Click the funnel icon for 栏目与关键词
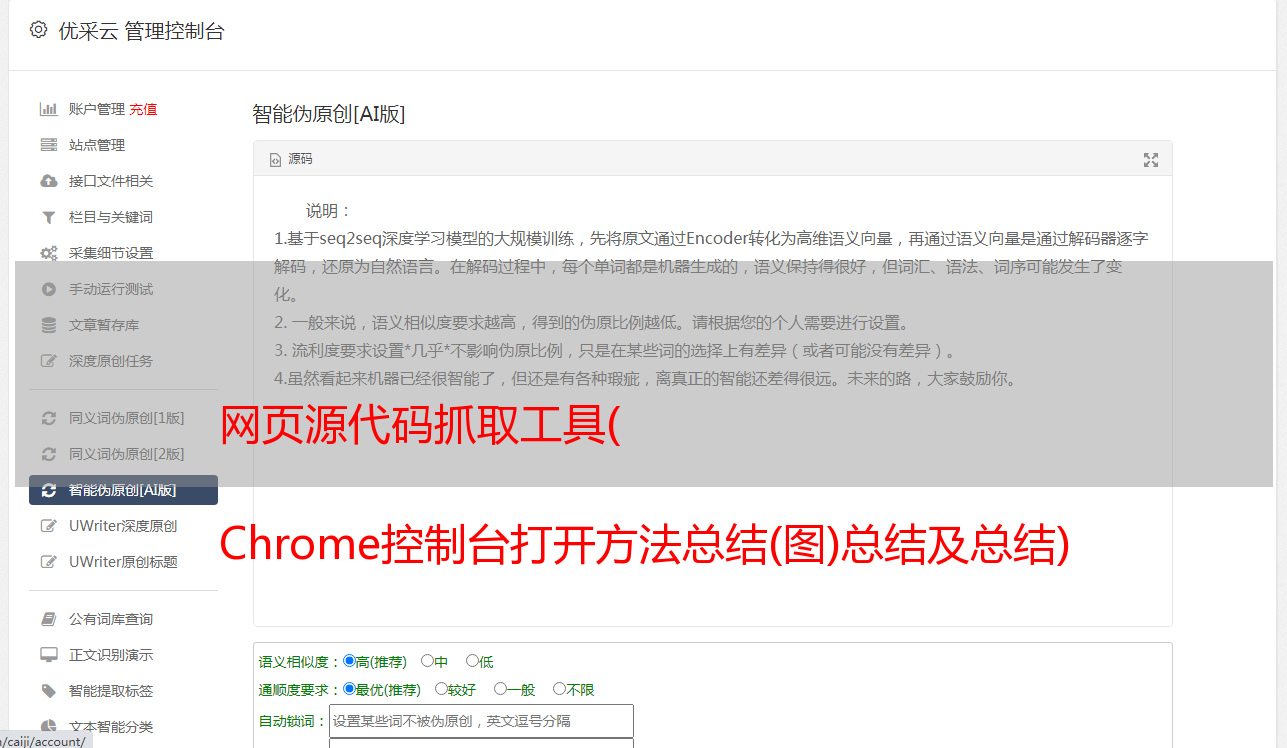This screenshot has height=748, width=1287. tap(48, 217)
